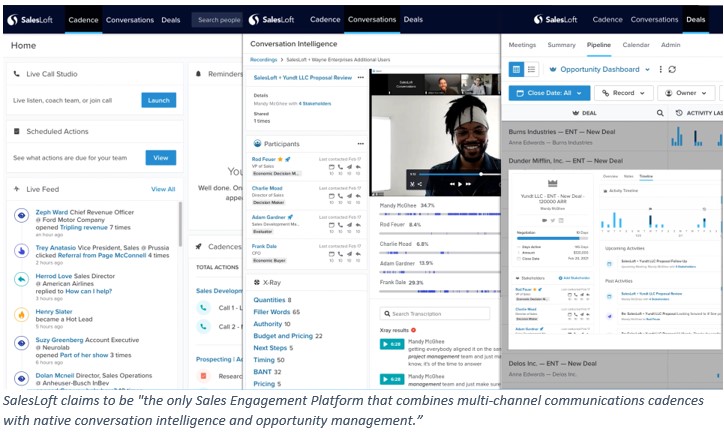Click Frank Dale's talk-time timeline bar
The image size is (724, 432).
click(x=440, y=291)
